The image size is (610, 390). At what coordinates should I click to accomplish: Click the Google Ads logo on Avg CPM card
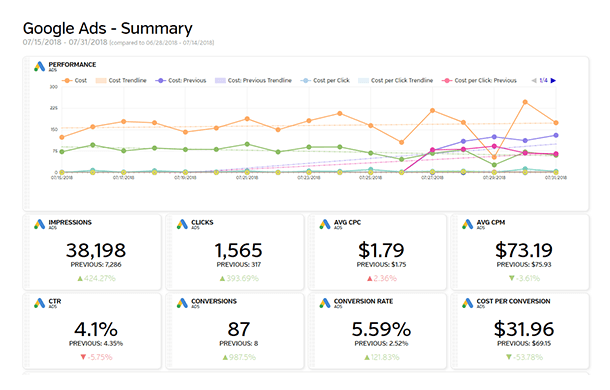click(468, 224)
